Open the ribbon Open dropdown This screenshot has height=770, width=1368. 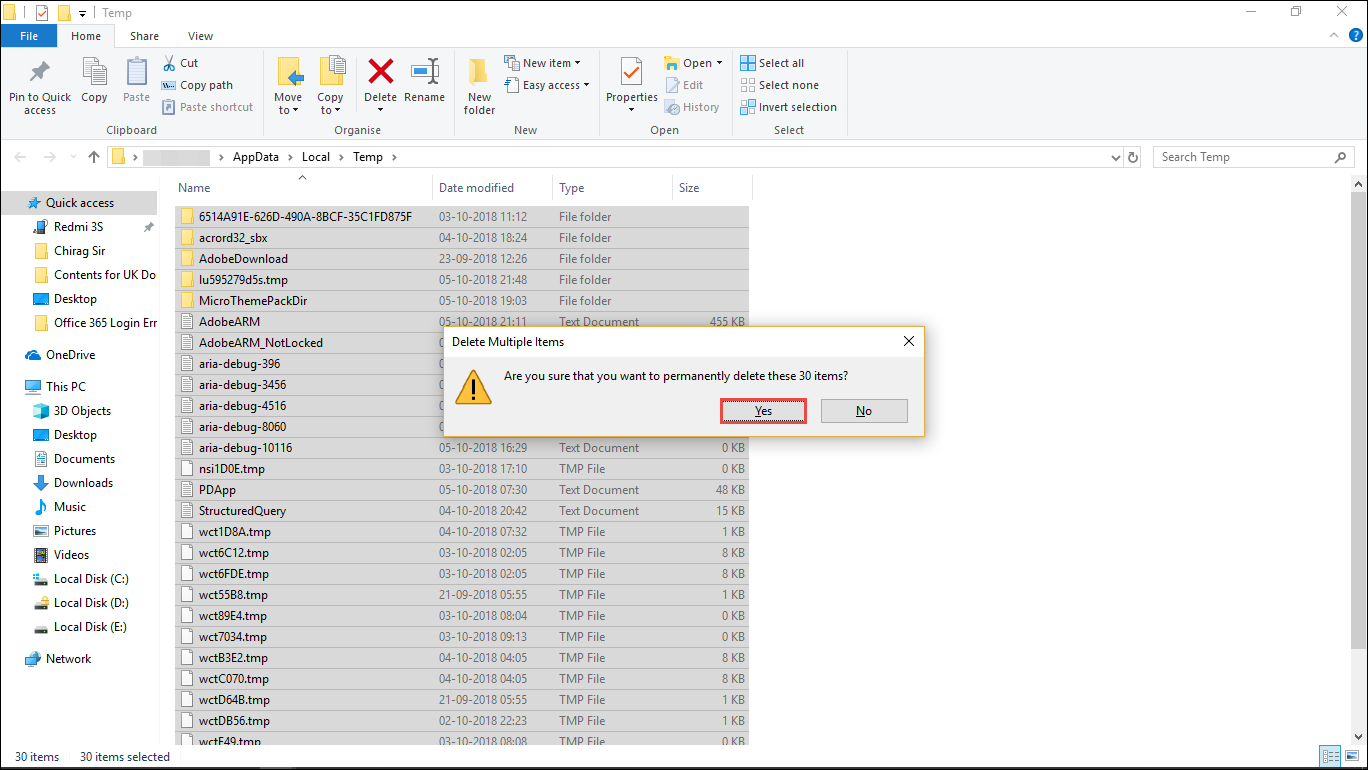click(x=693, y=63)
